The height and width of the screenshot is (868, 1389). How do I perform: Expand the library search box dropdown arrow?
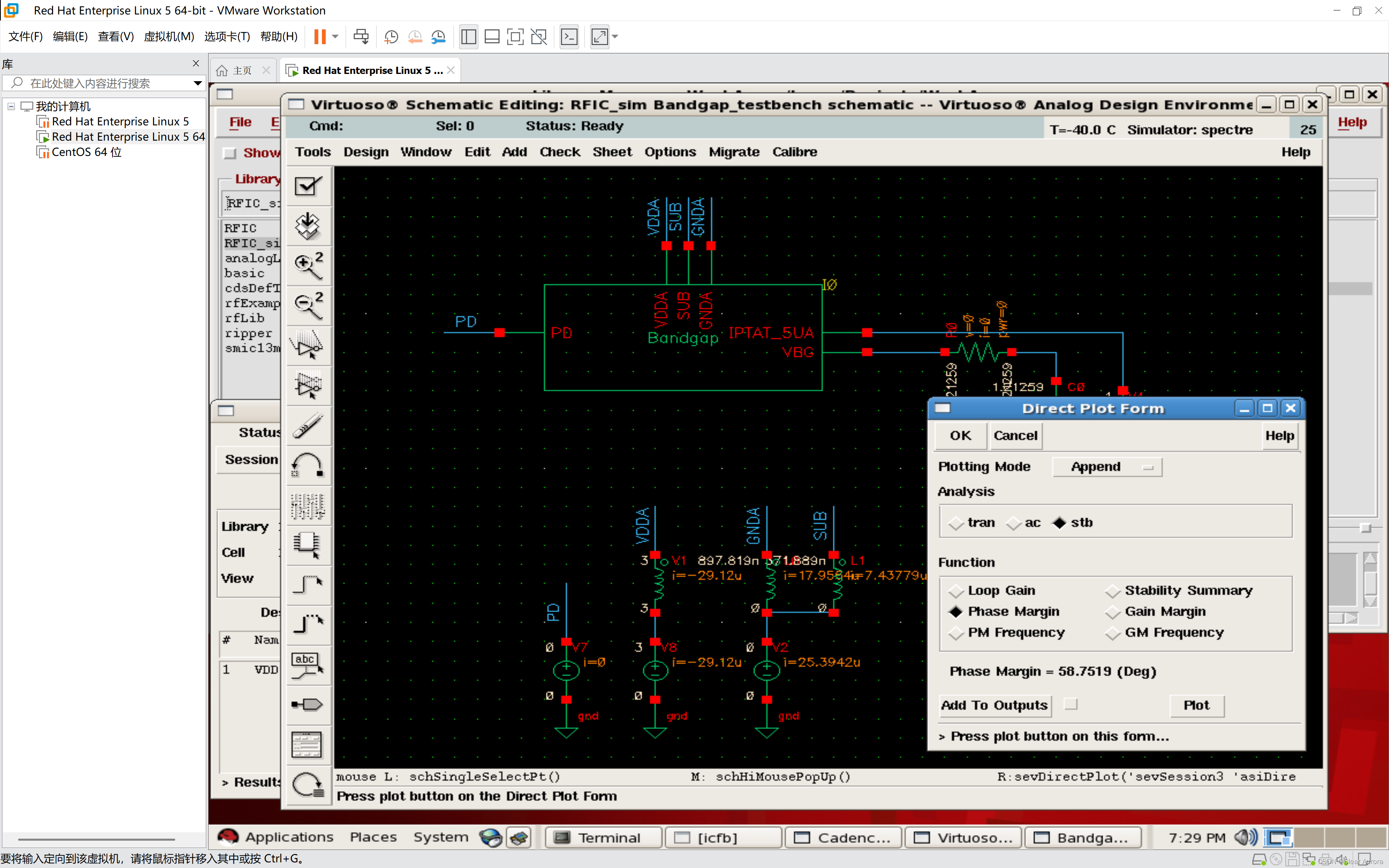tap(197, 83)
